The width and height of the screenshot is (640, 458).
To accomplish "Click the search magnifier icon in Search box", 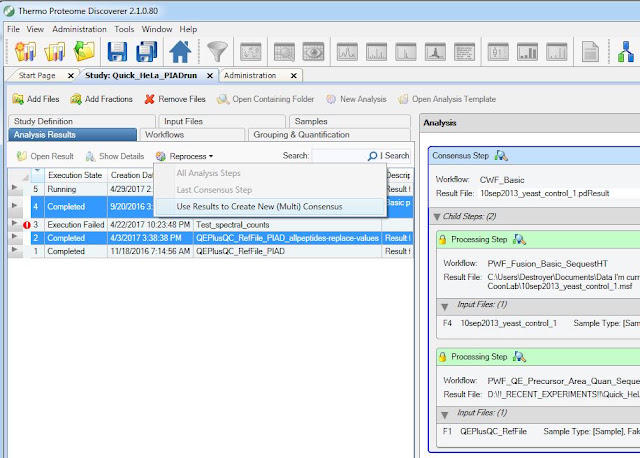I will 372,156.
